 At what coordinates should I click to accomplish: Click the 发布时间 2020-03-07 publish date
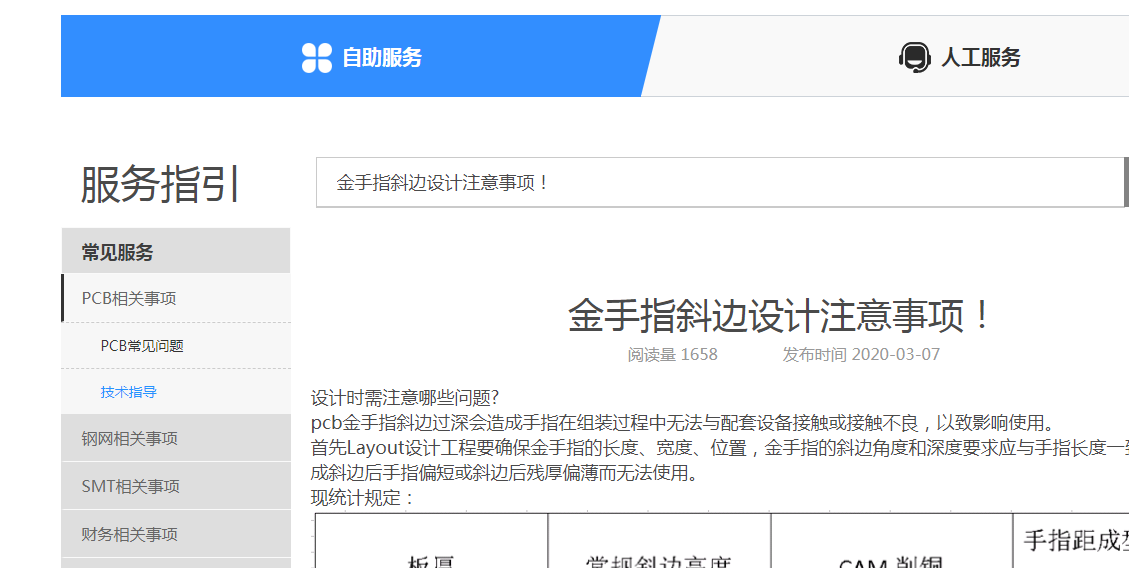(861, 355)
